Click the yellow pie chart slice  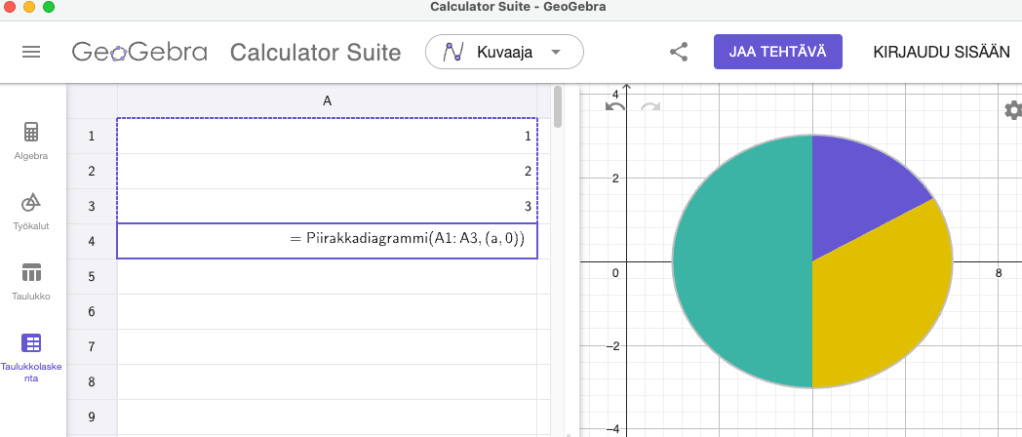coord(880,300)
